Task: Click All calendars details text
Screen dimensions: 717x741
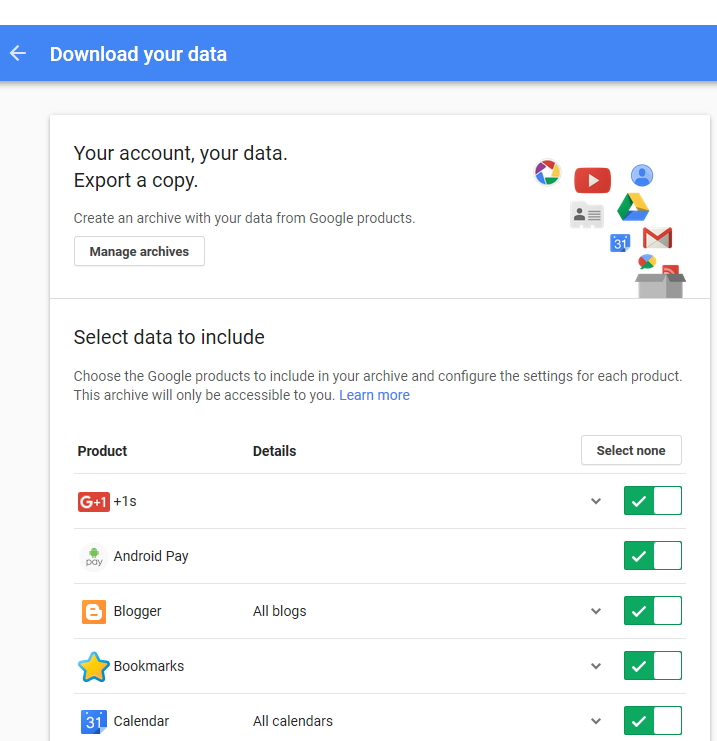Action: pyautogui.click(x=293, y=721)
